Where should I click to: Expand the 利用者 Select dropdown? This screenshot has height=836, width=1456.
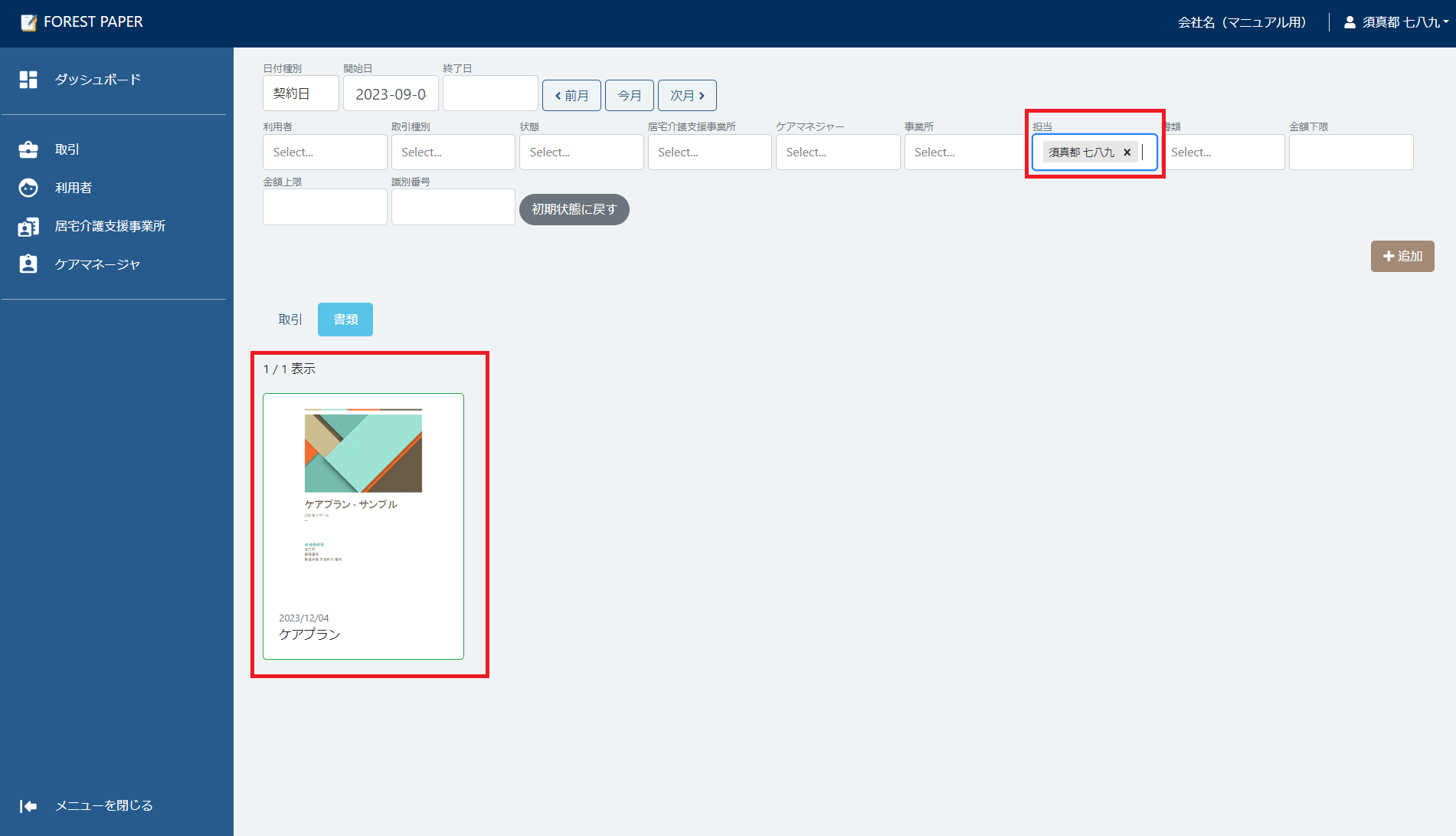[x=324, y=152]
